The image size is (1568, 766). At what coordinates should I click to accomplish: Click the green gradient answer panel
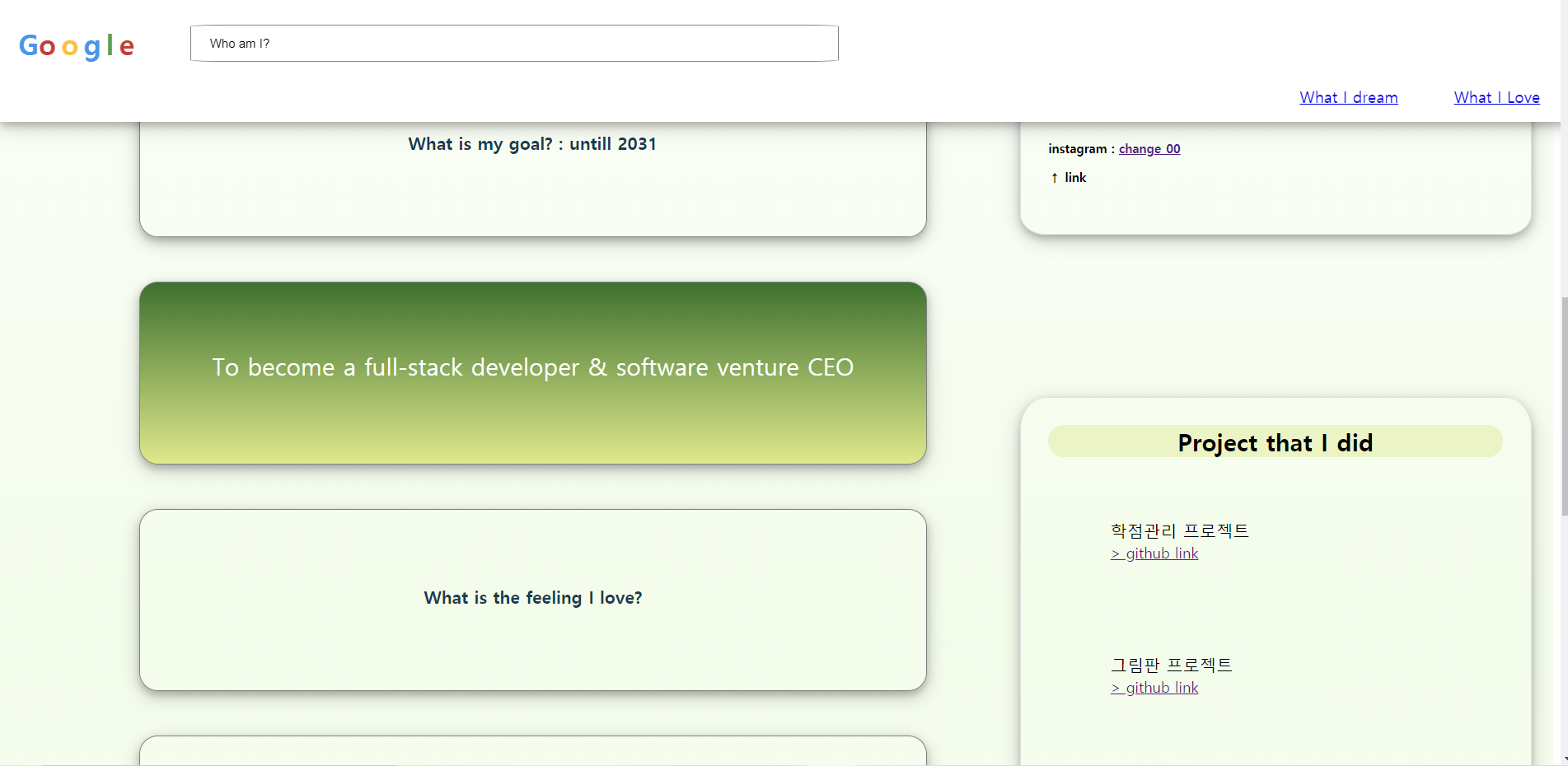click(x=532, y=412)
